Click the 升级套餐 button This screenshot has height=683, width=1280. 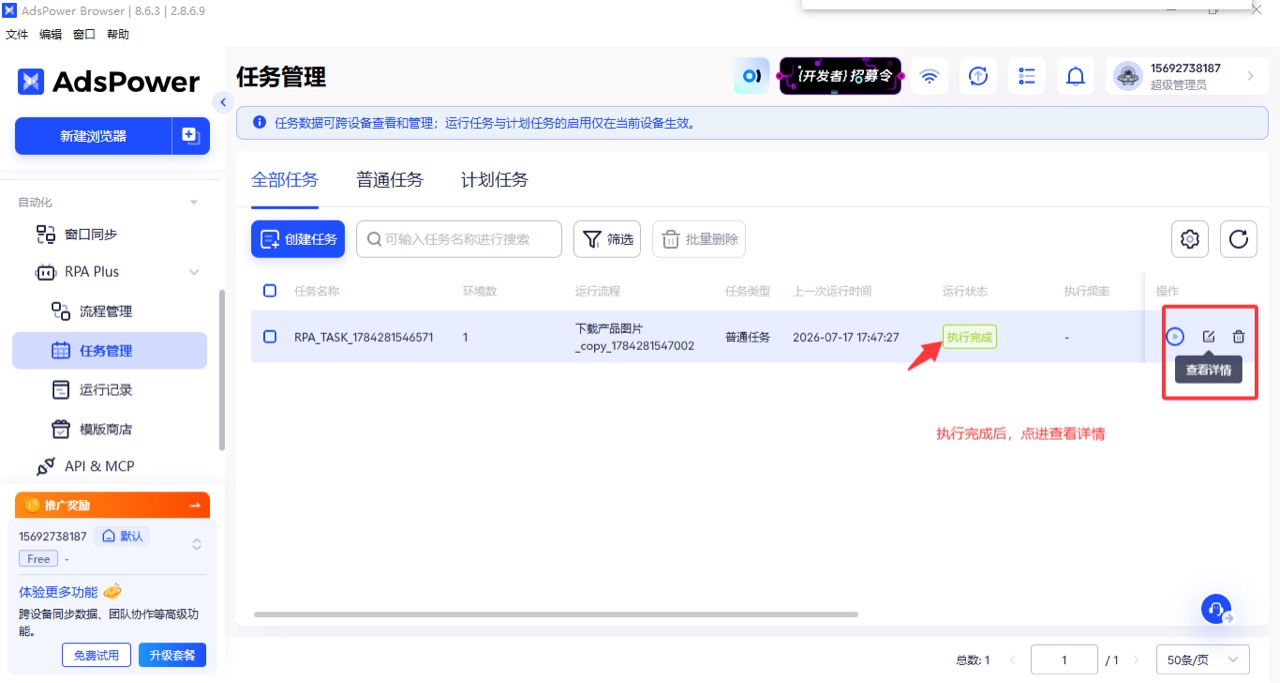click(172, 655)
